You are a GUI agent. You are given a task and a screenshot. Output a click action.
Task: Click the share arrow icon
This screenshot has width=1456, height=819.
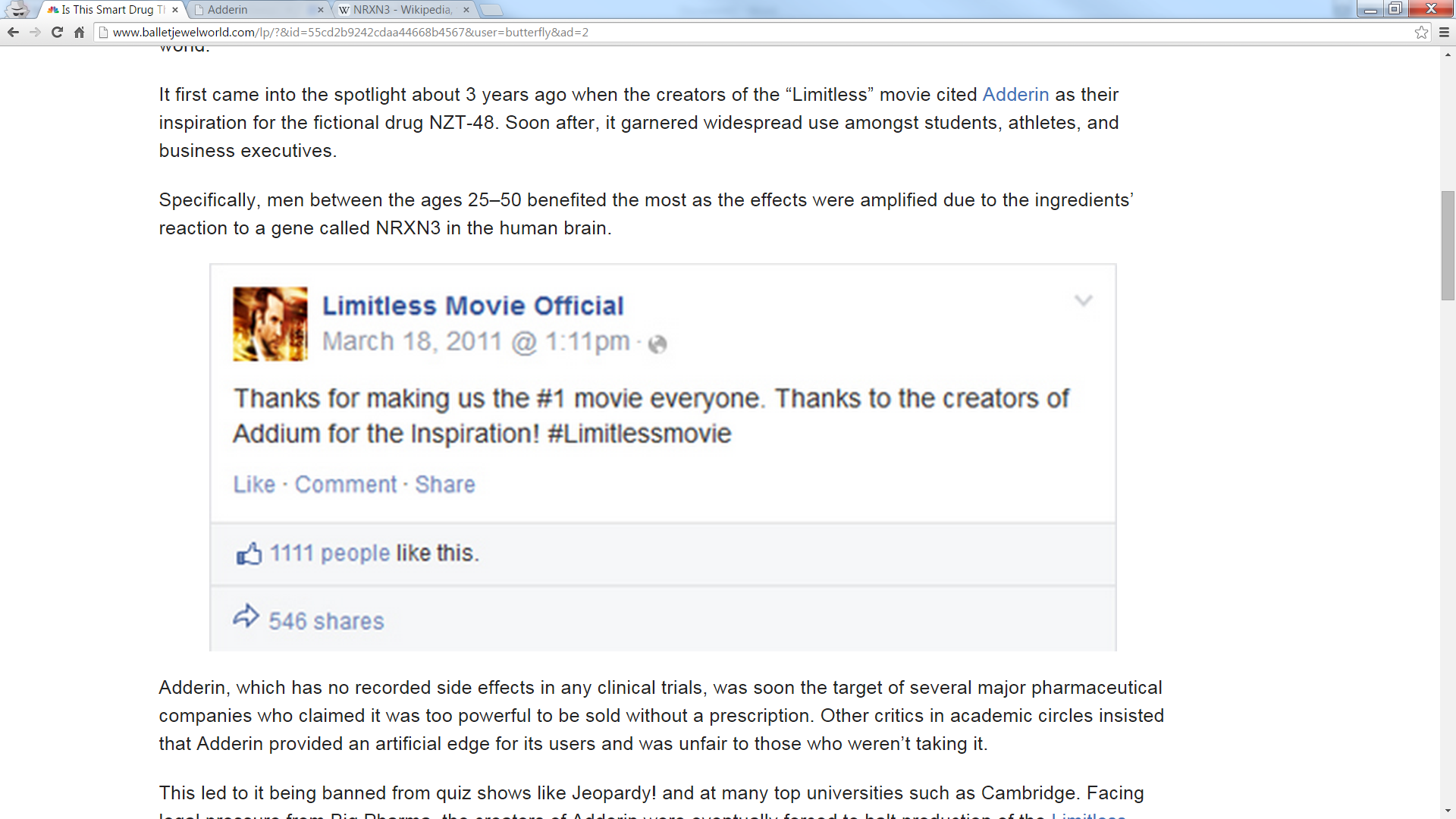click(246, 616)
